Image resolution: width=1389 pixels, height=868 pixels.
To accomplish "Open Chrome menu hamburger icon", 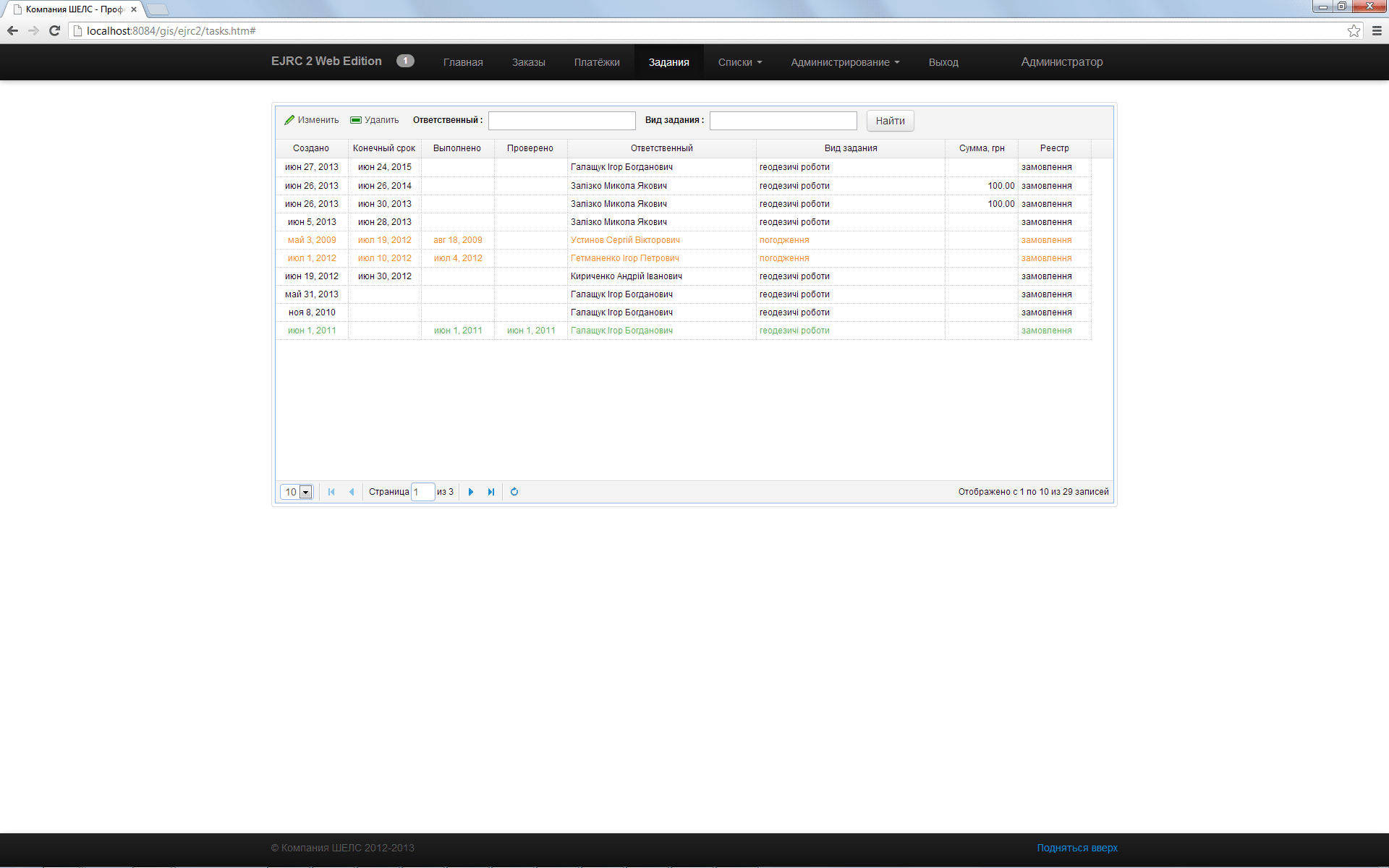I will point(1377,30).
